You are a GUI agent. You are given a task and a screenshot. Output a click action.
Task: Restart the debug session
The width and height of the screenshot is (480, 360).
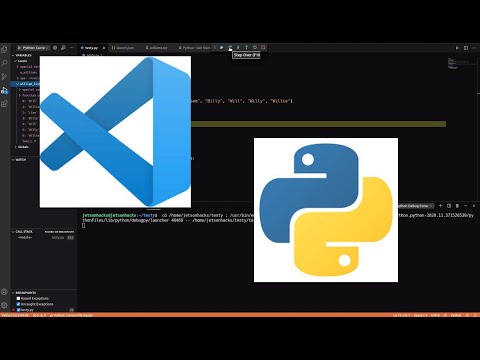(x=255, y=48)
